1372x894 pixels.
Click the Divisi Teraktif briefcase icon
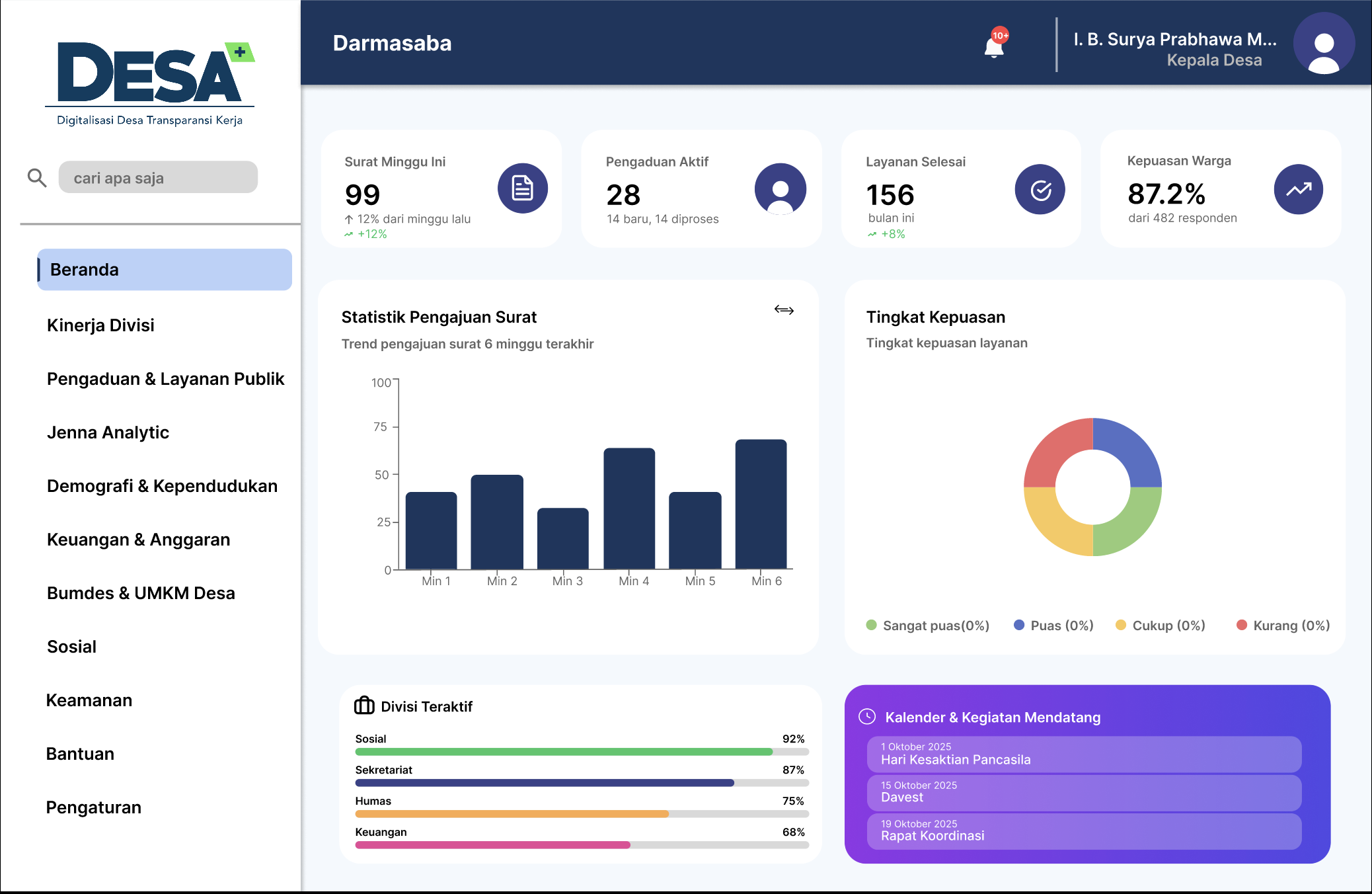click(364, 706)
